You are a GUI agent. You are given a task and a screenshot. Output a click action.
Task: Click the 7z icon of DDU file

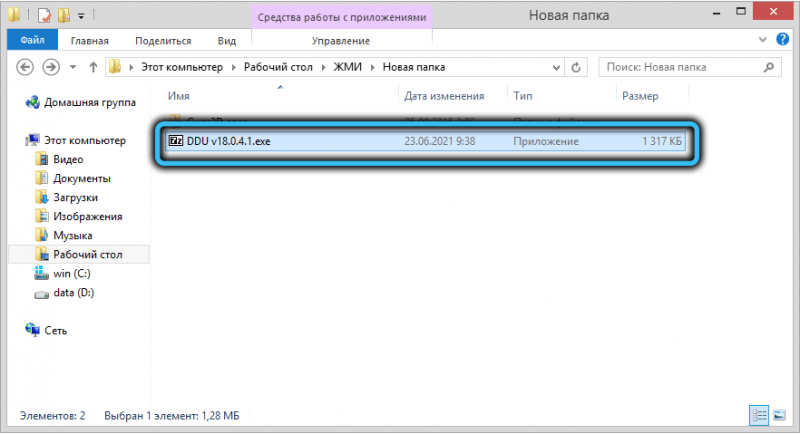pos(176,141)
